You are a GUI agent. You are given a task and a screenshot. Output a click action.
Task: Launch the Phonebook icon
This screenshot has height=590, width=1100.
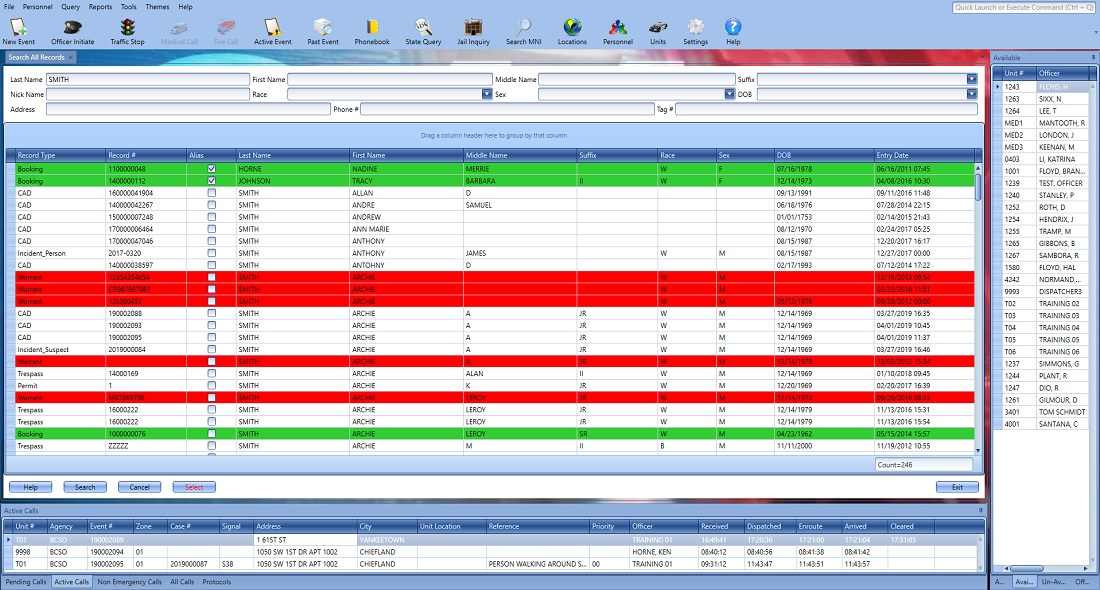tap(371, 30)
